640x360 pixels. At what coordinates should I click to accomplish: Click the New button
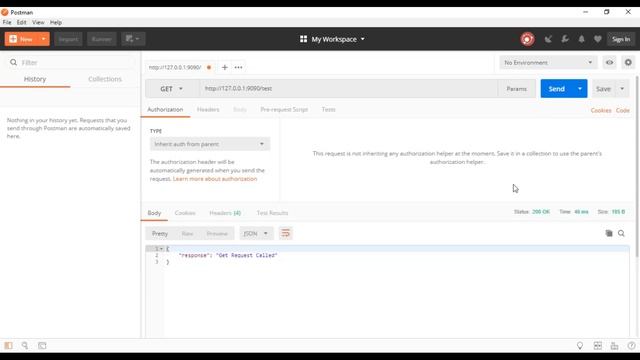click(22, 39)
